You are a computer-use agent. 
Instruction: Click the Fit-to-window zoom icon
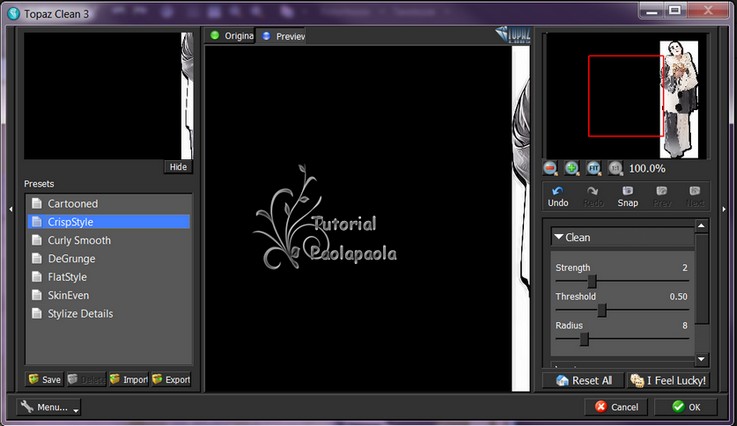[x=594, y=168]
